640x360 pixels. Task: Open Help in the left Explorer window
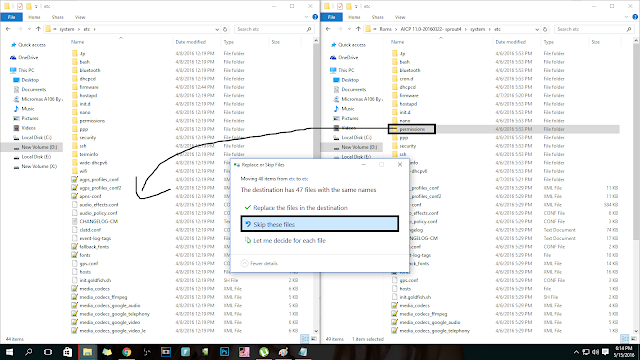coord(315,17)
